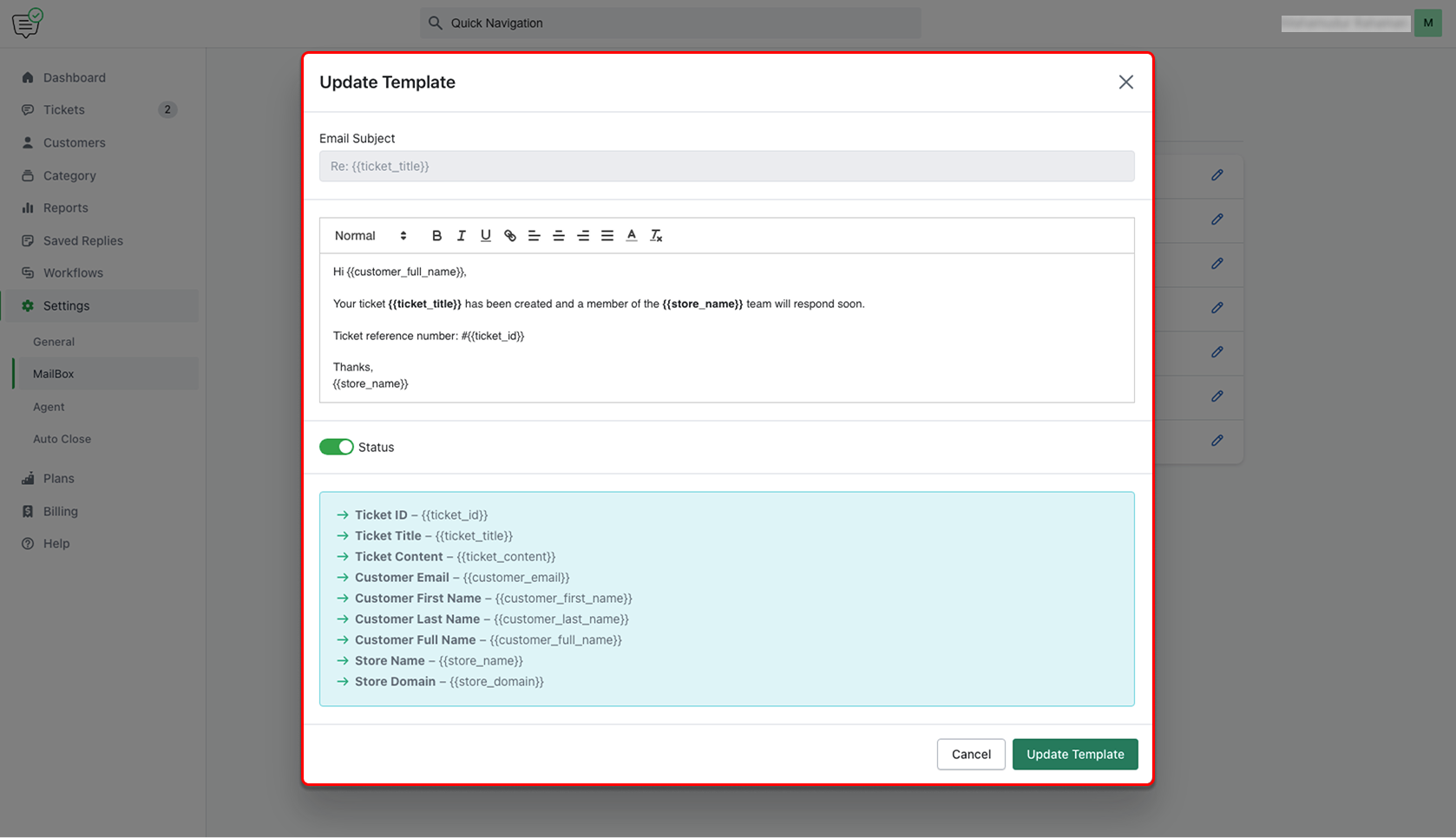Center align the template text
Image resolution: width=1456 pixels, height=838 pixels.
[x=559, y=236]
